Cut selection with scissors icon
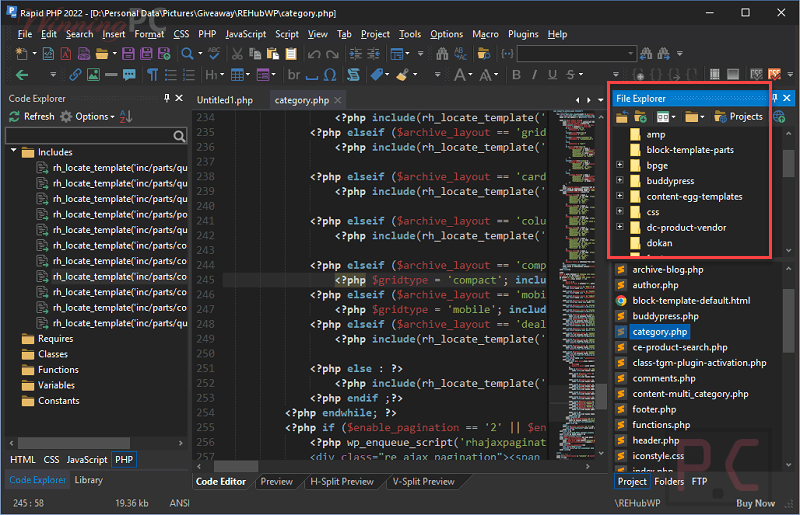This screenshot has width=800, height=515. (237, 54)
